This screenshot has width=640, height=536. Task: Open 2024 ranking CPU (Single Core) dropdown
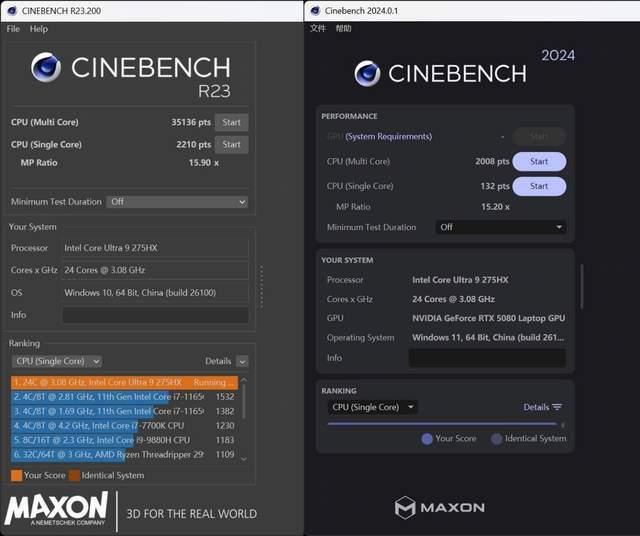pyautogui.click(x=372, y=407)
